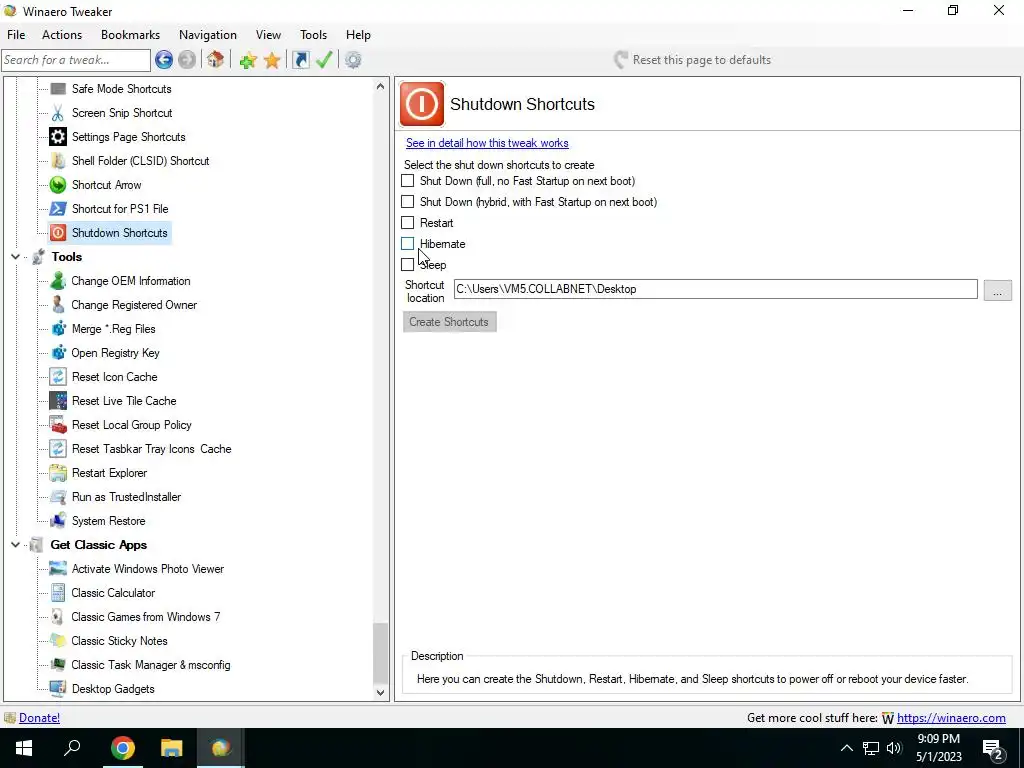Select Open Registry Key tree item
This screenshot has height=768, width=1024.
point(116,353)
